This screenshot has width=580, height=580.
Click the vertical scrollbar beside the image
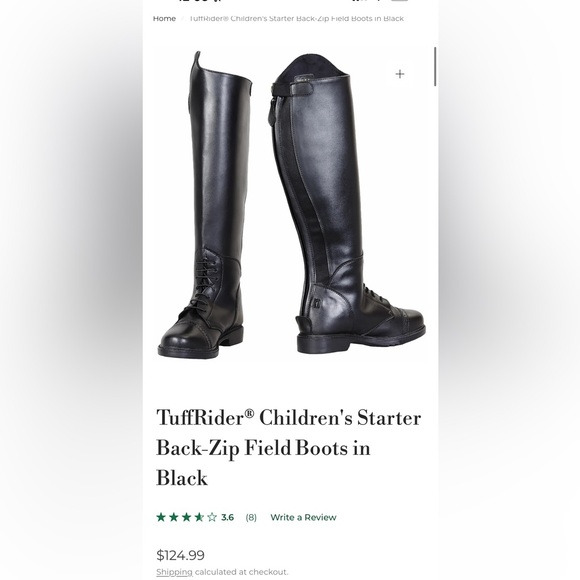pyautogui.click(x=435, y=67)
